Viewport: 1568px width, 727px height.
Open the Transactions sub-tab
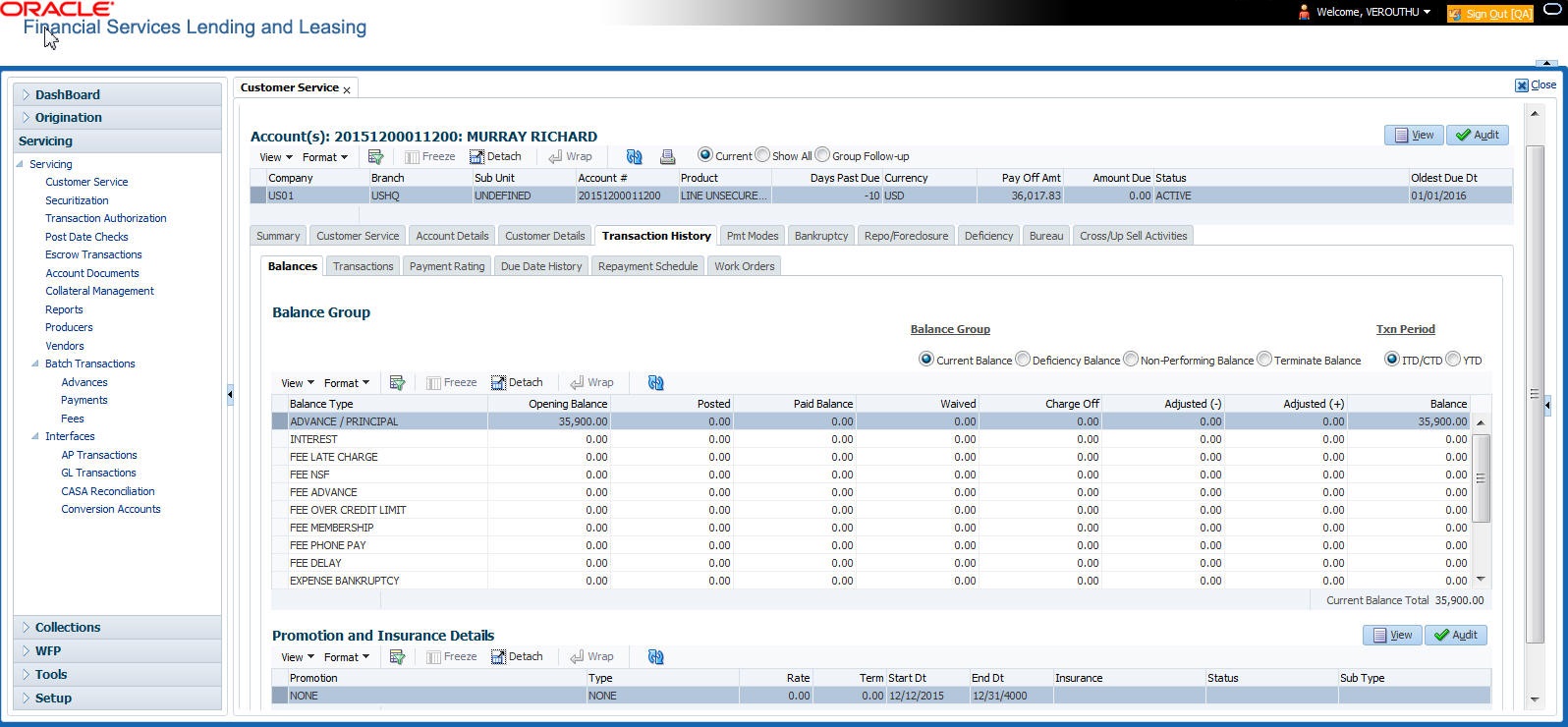(x=363, y=266)
